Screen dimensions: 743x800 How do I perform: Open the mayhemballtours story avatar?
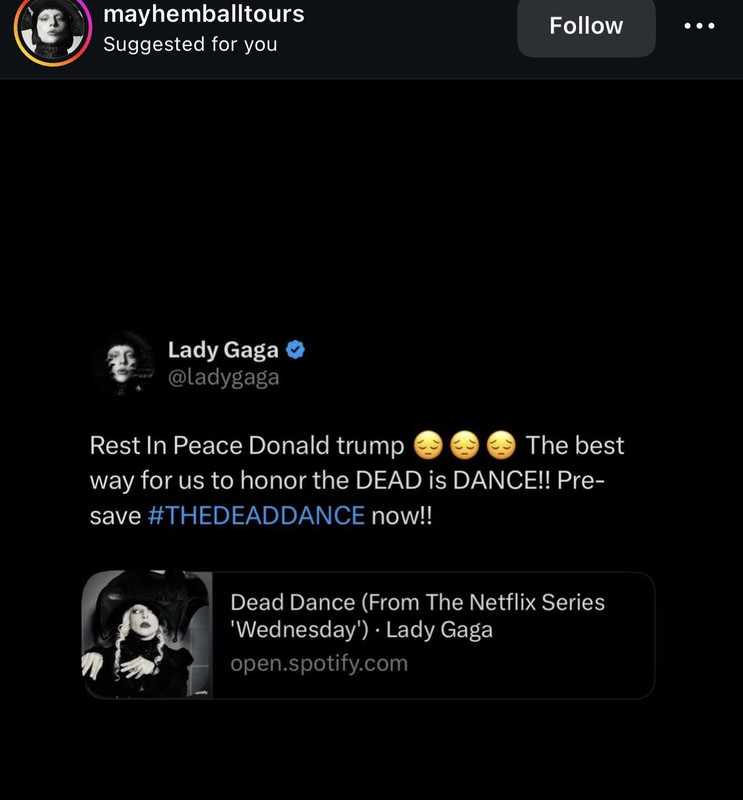[x=53, y=27]
